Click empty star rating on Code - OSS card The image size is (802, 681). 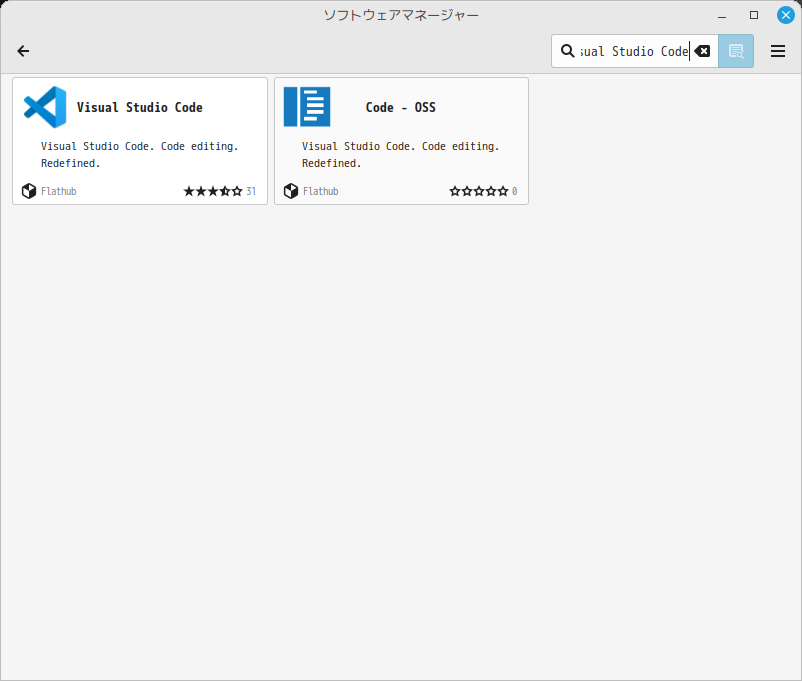point(479,191)
